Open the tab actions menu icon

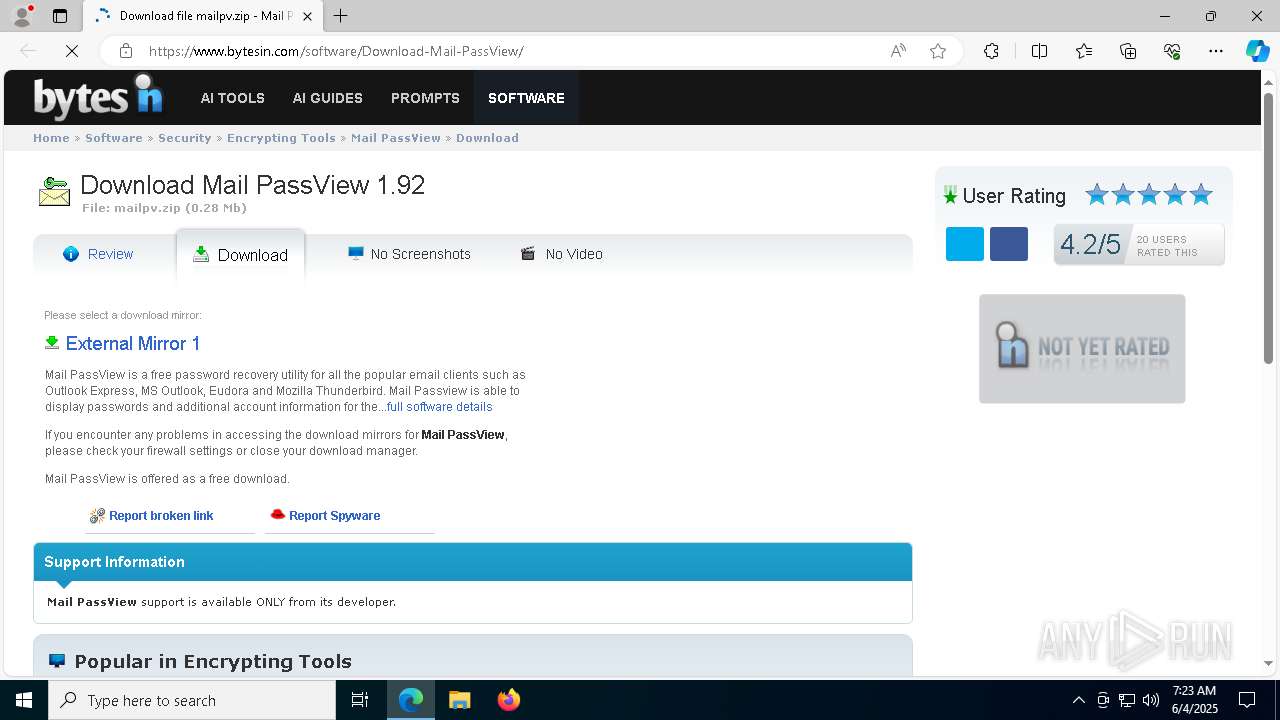click(60, 16)
